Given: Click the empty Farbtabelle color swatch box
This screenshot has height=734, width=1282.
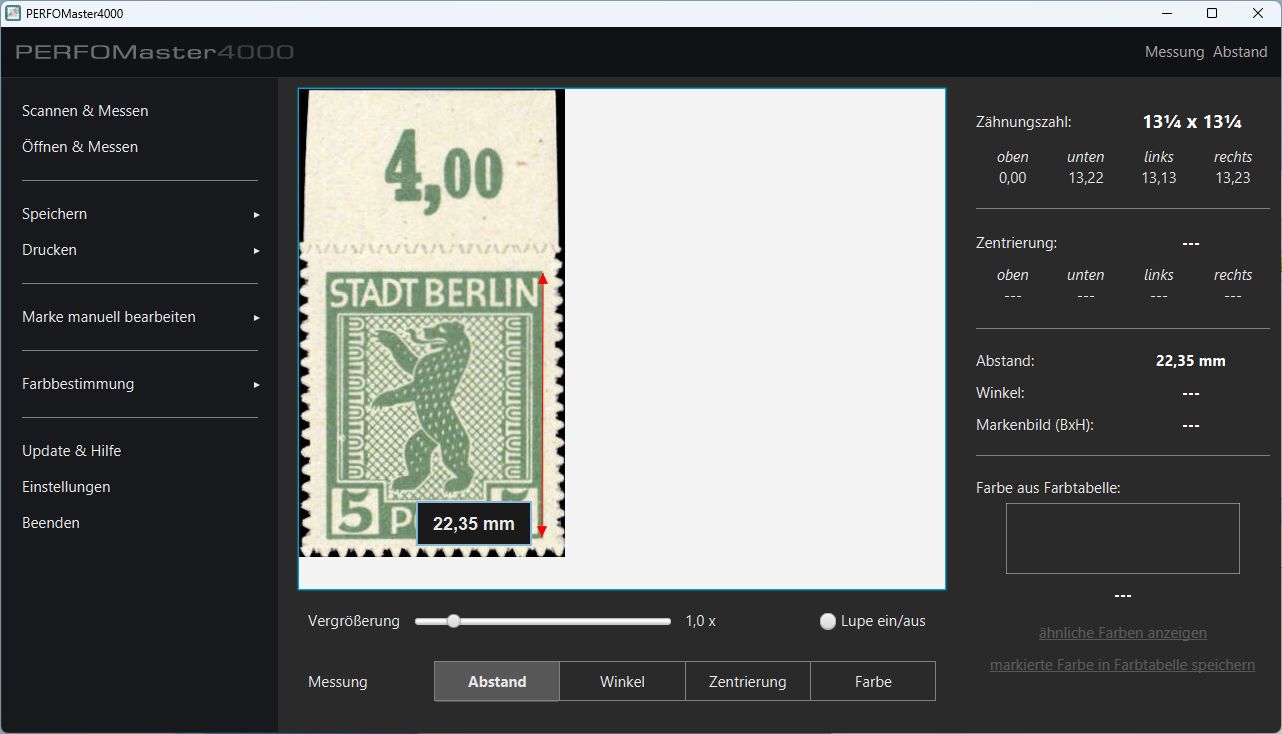Looking at the screenshot, I should (1122, 538).
